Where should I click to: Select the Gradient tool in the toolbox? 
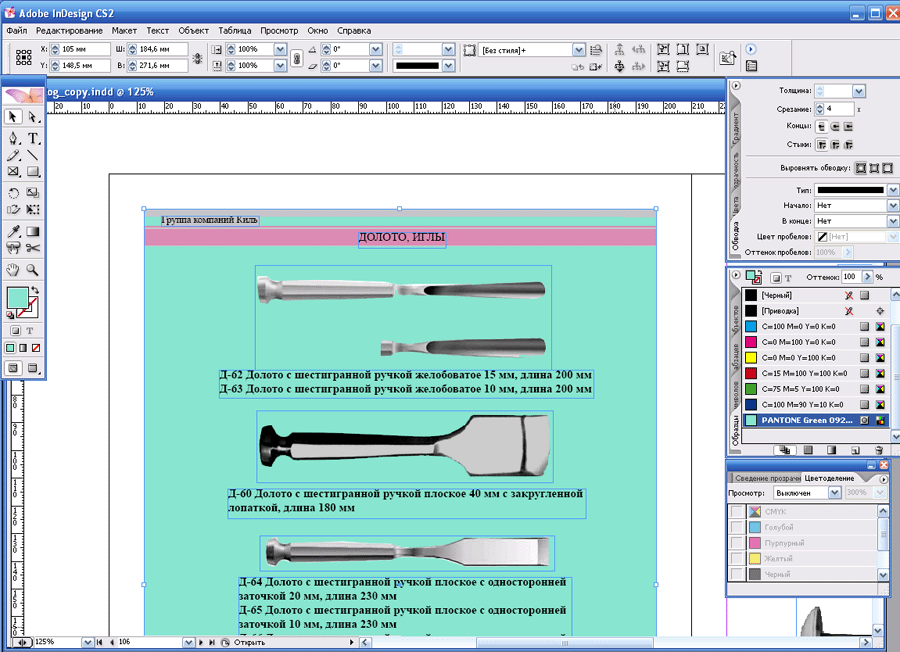tap(33, 231)
